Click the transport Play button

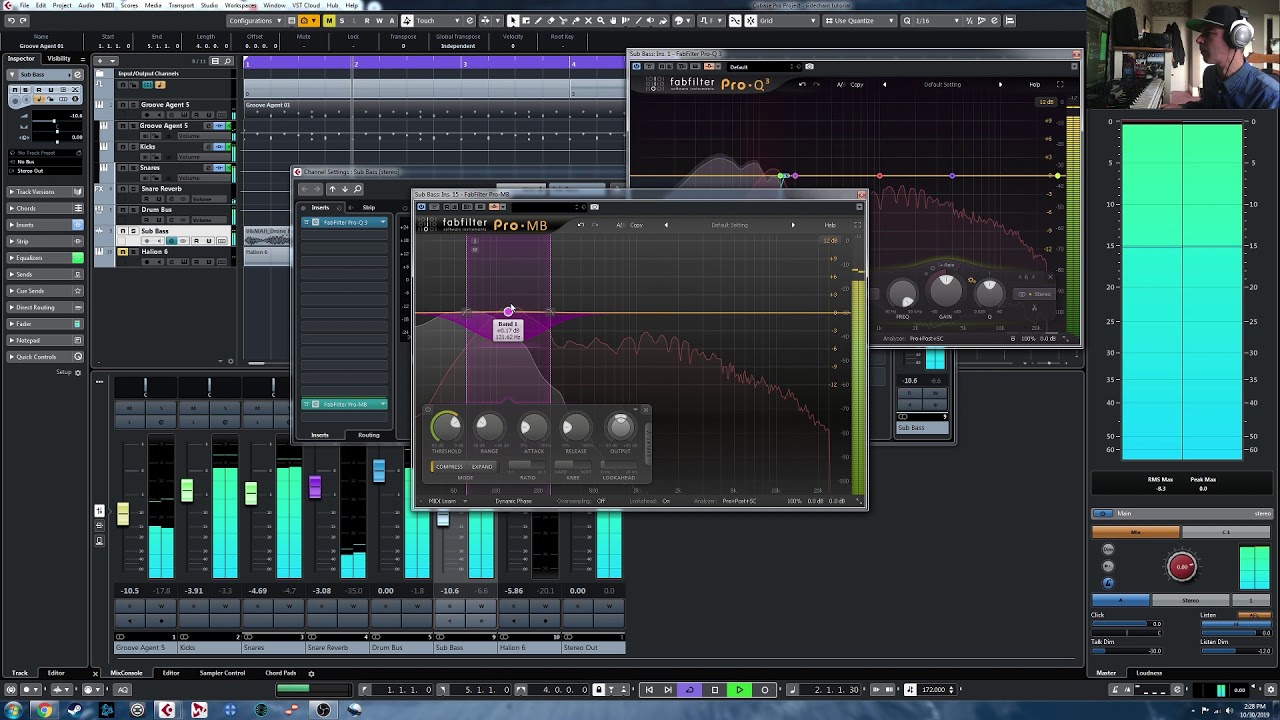pyautogui.click(x=740, y=689)
